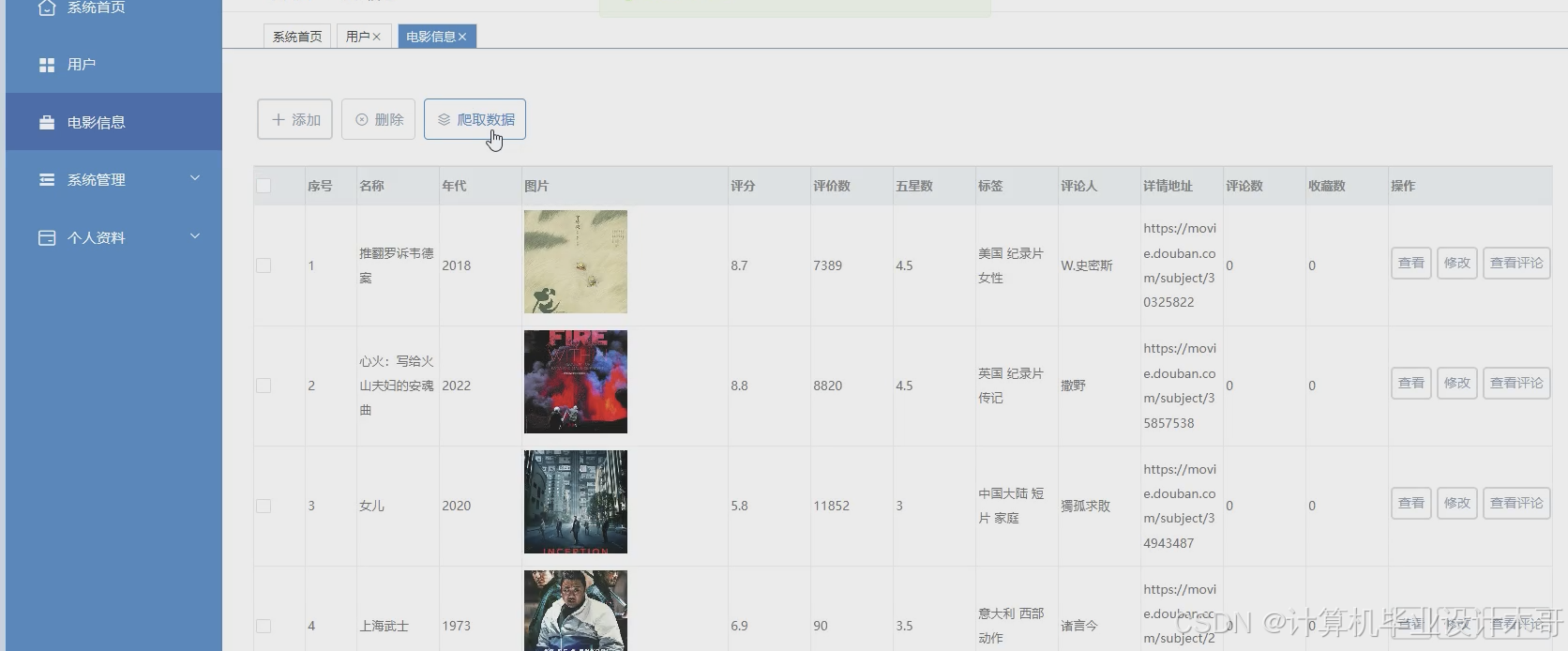Open poster thumbnail of 推翻罗诉韦德案
1568x651 pixels.
tap(576, 262)
